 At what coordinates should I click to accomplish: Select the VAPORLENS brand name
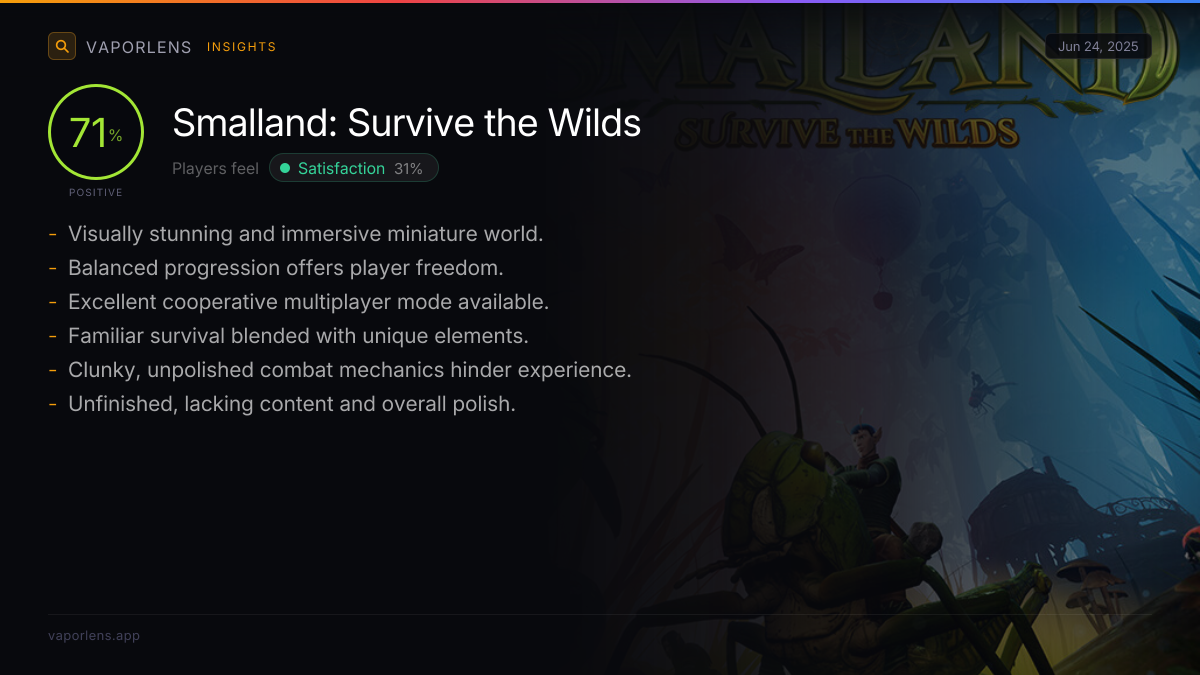click(x=139, y=47)
